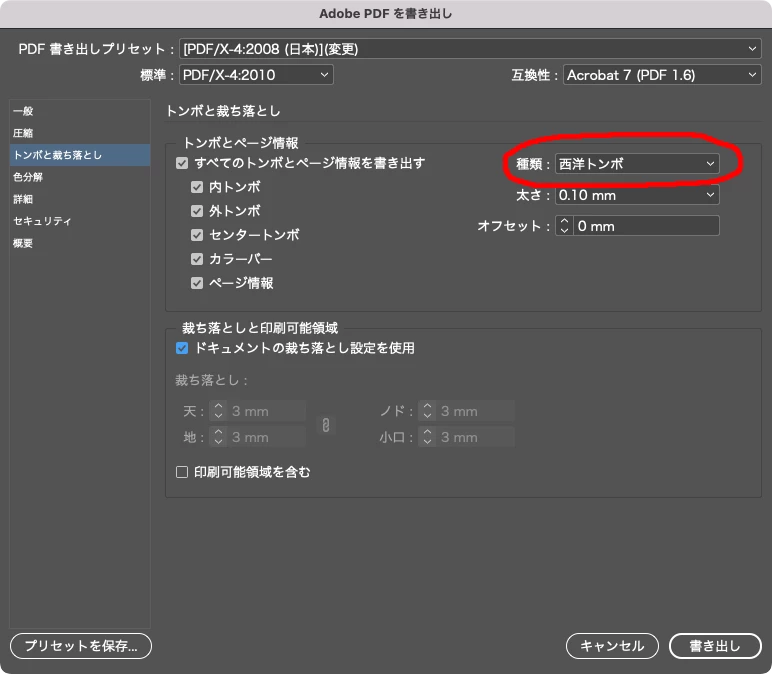This screenshot has width=772, height=674.
Task: Click the ノド bleed stepper arrows
Action: (x=427, y=411)
